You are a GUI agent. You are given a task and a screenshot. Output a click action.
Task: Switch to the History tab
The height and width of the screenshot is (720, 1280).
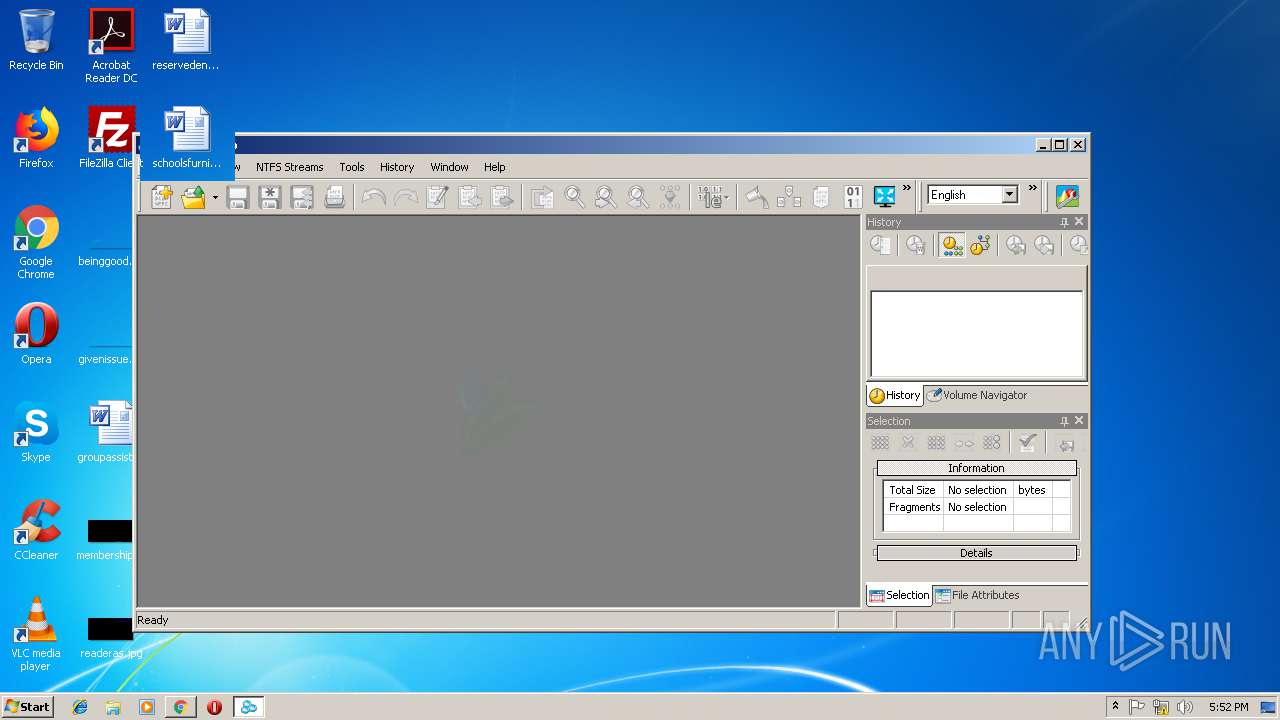(x=895, y=395)
